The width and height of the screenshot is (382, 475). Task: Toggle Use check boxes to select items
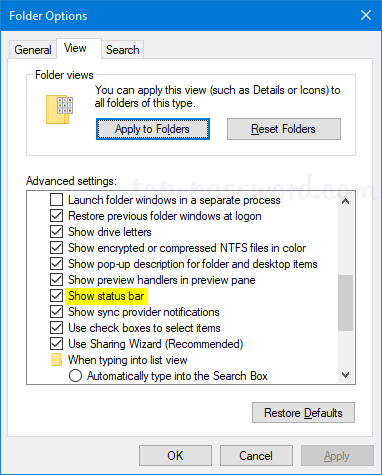[x=57, y=328]
